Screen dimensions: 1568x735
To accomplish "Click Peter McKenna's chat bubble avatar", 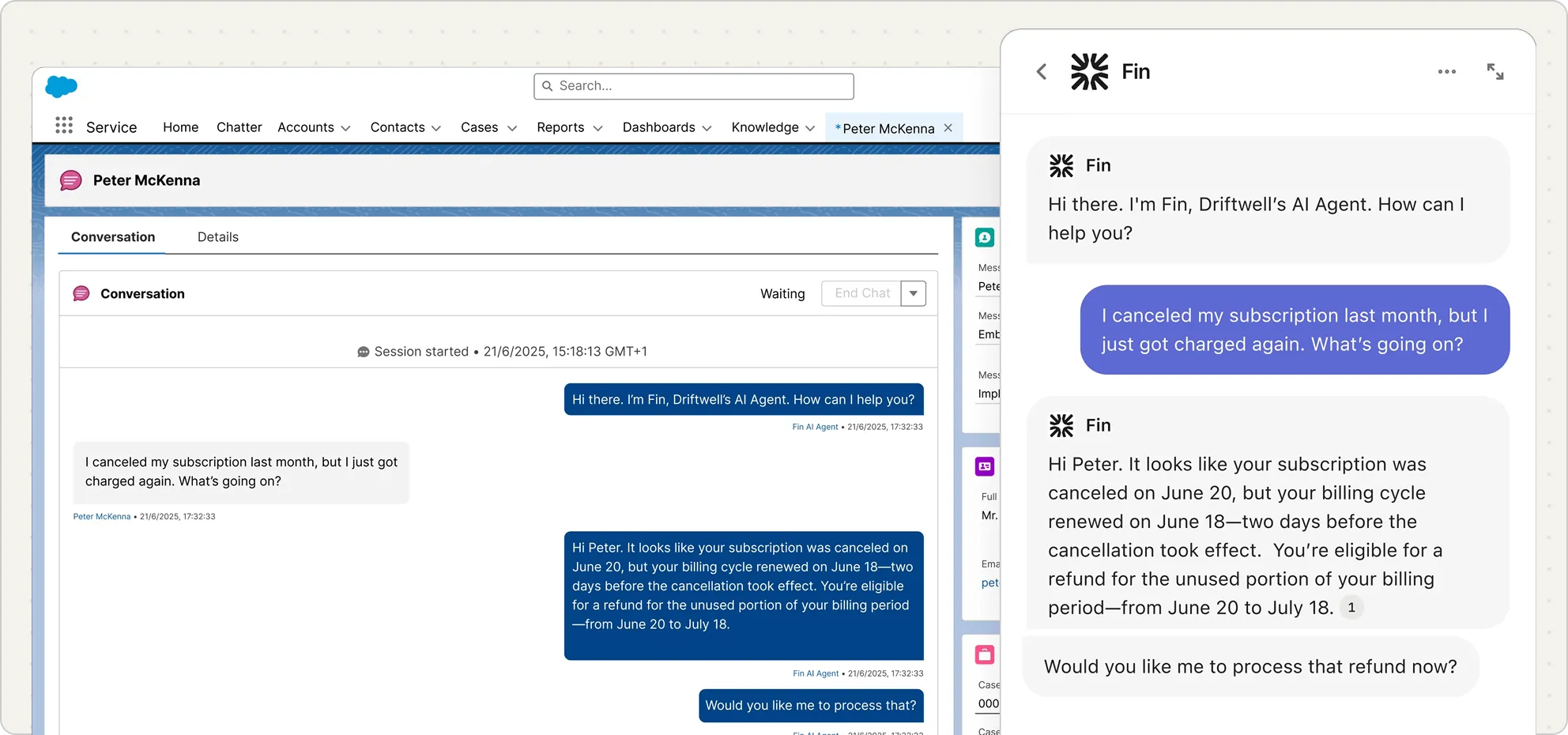I will [x=70, y=180].
